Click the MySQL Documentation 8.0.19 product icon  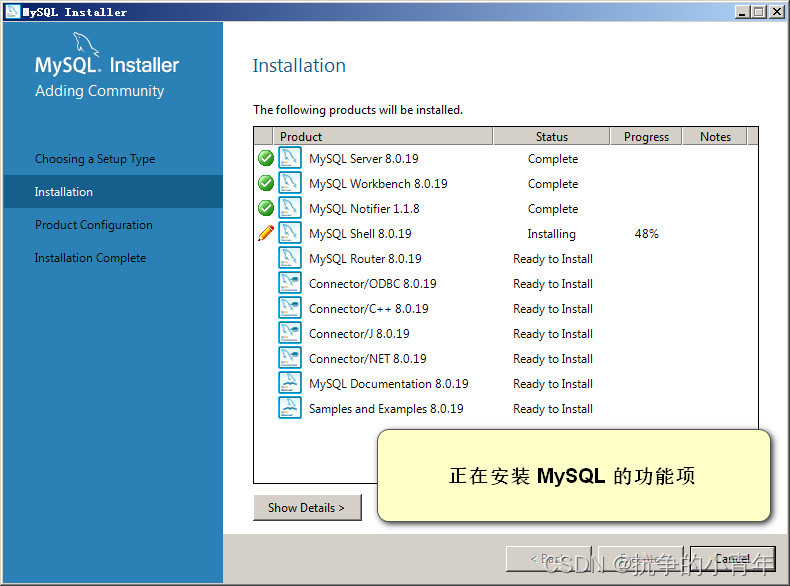[290, 383]
